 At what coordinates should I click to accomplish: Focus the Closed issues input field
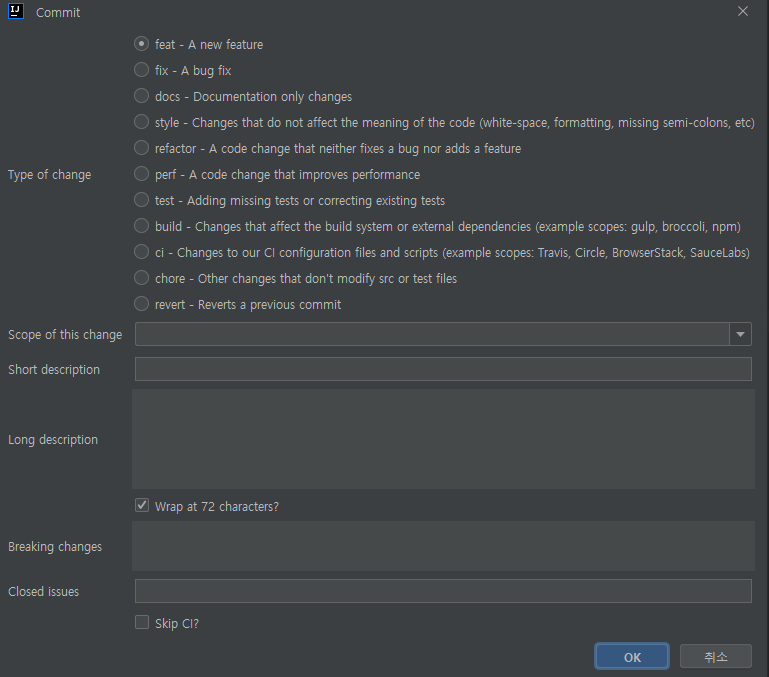click(443, 591)
